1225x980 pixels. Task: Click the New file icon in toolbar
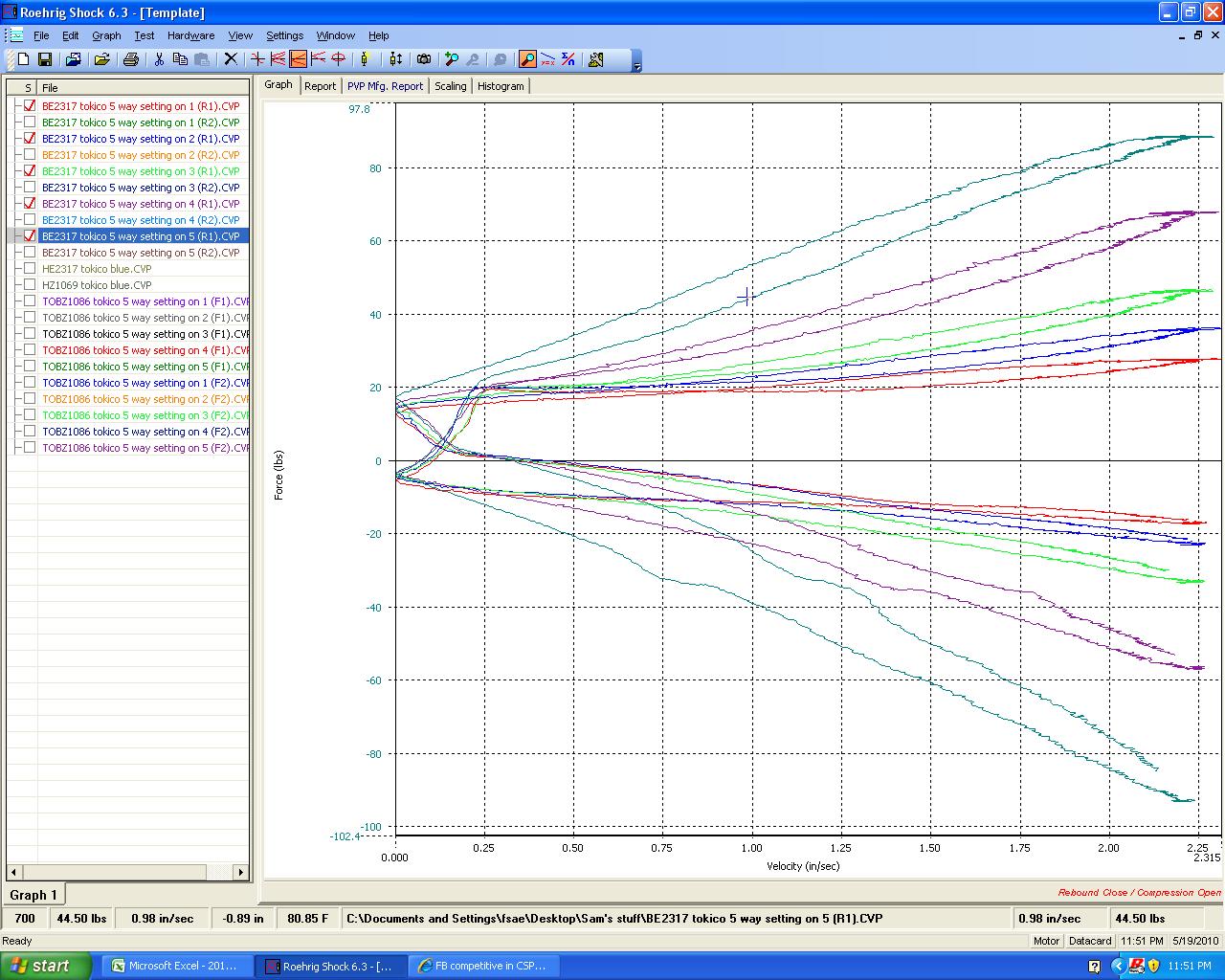click(24, 59)
